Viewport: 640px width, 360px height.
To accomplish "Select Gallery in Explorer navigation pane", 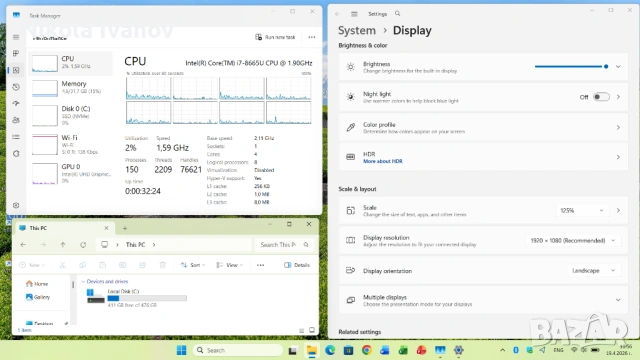I will pyautogui.click(x=38, y=297).
